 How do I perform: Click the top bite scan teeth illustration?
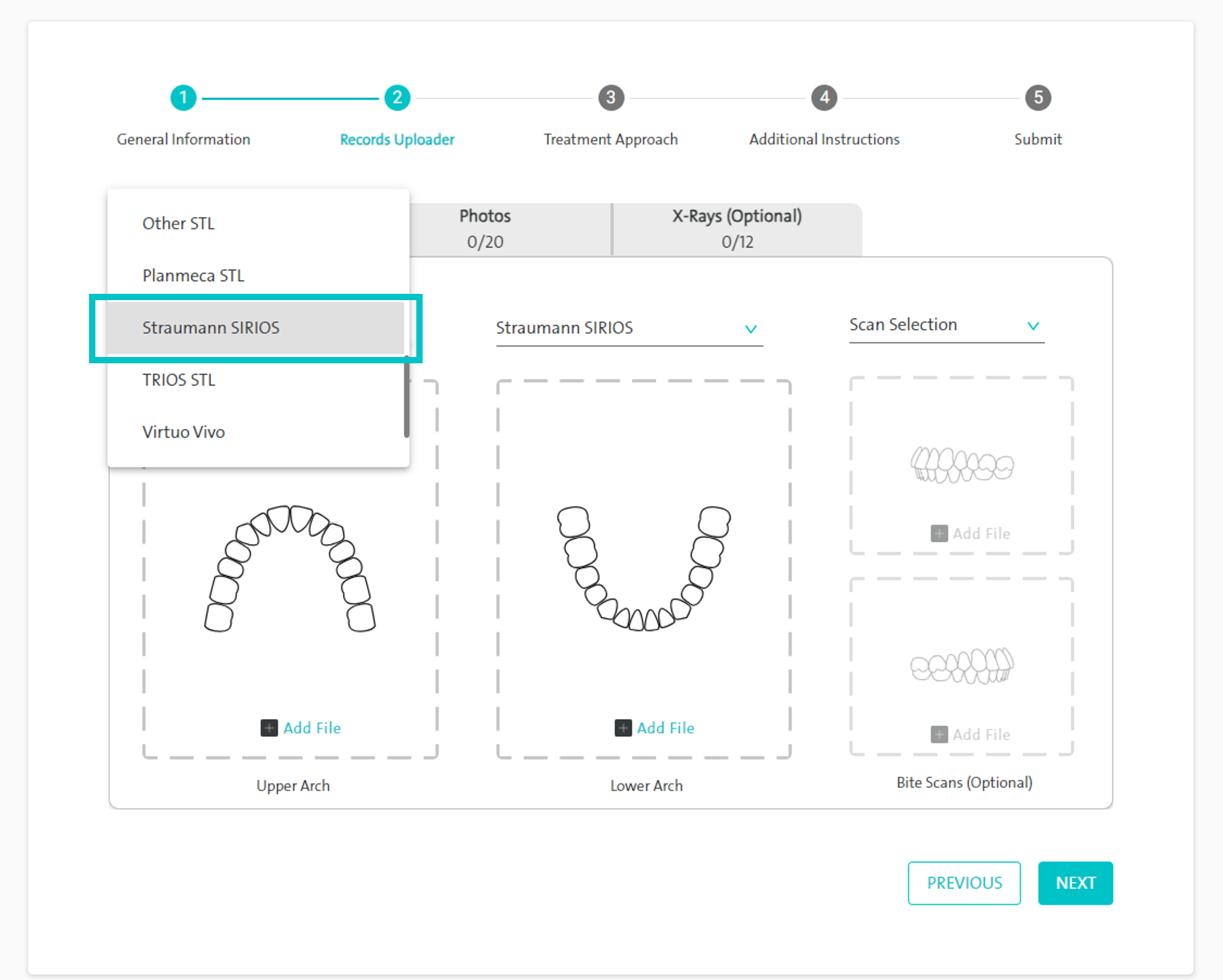[x=961, y=465]
